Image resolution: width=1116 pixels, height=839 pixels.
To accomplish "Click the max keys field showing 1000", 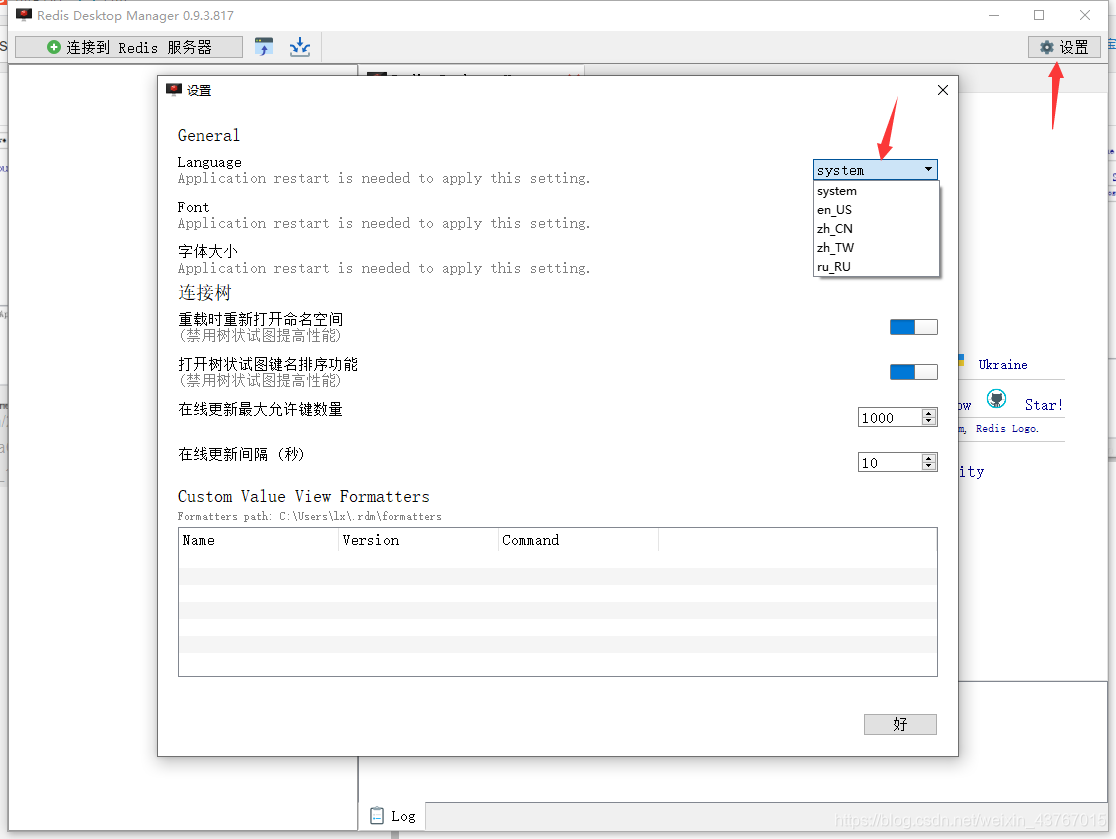I will tap(890, 418).
